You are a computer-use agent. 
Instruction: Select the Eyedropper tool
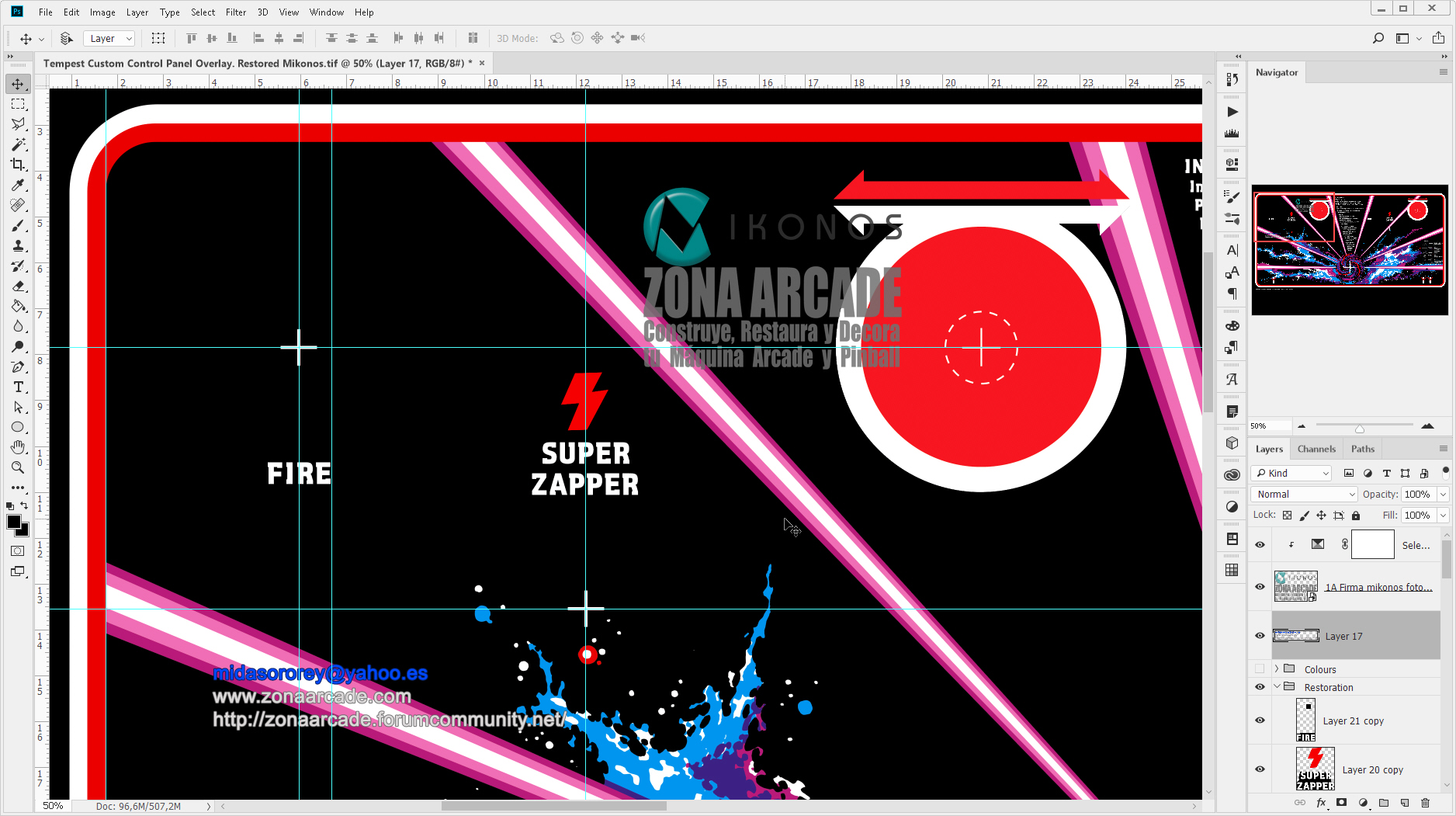click(18, 185)
